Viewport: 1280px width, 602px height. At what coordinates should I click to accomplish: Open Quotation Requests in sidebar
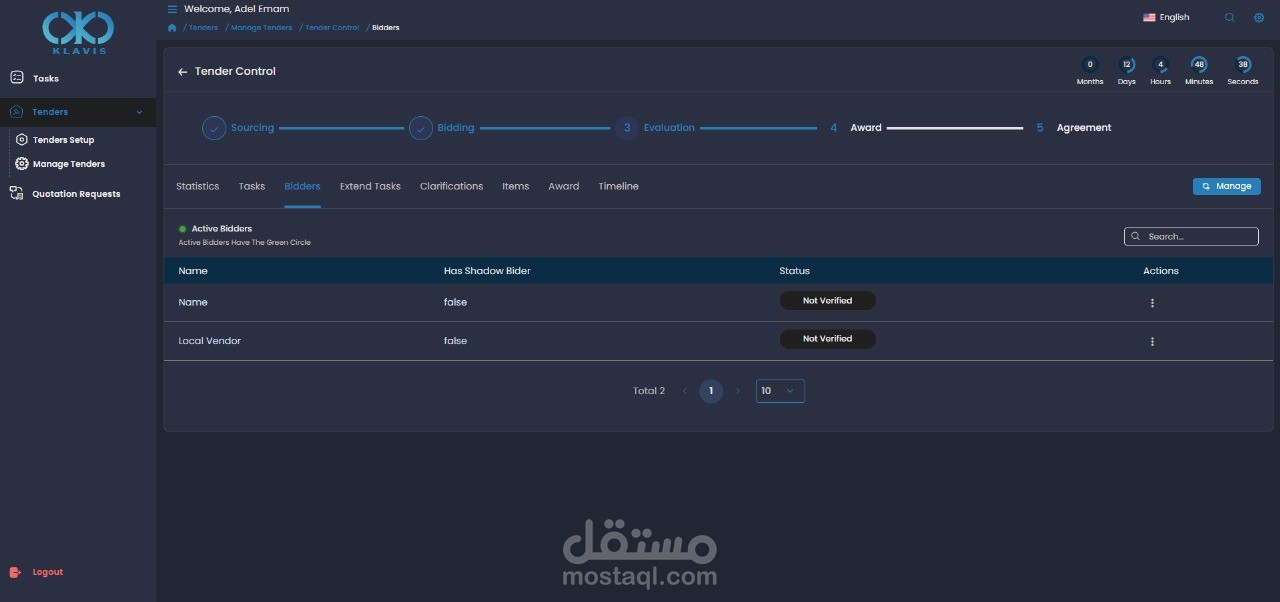click(76, 194)
